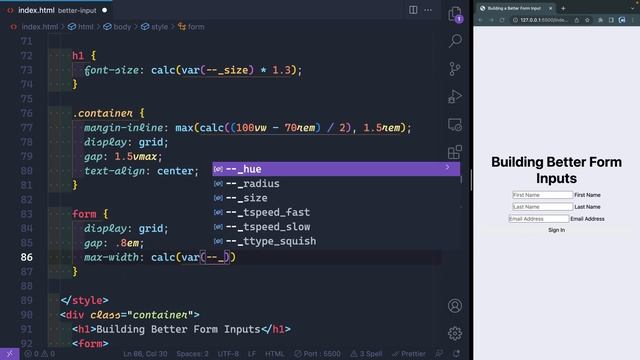Go back in the browser window
The height and width of the screenshot is (360, 640).
(x=480, y=20)
